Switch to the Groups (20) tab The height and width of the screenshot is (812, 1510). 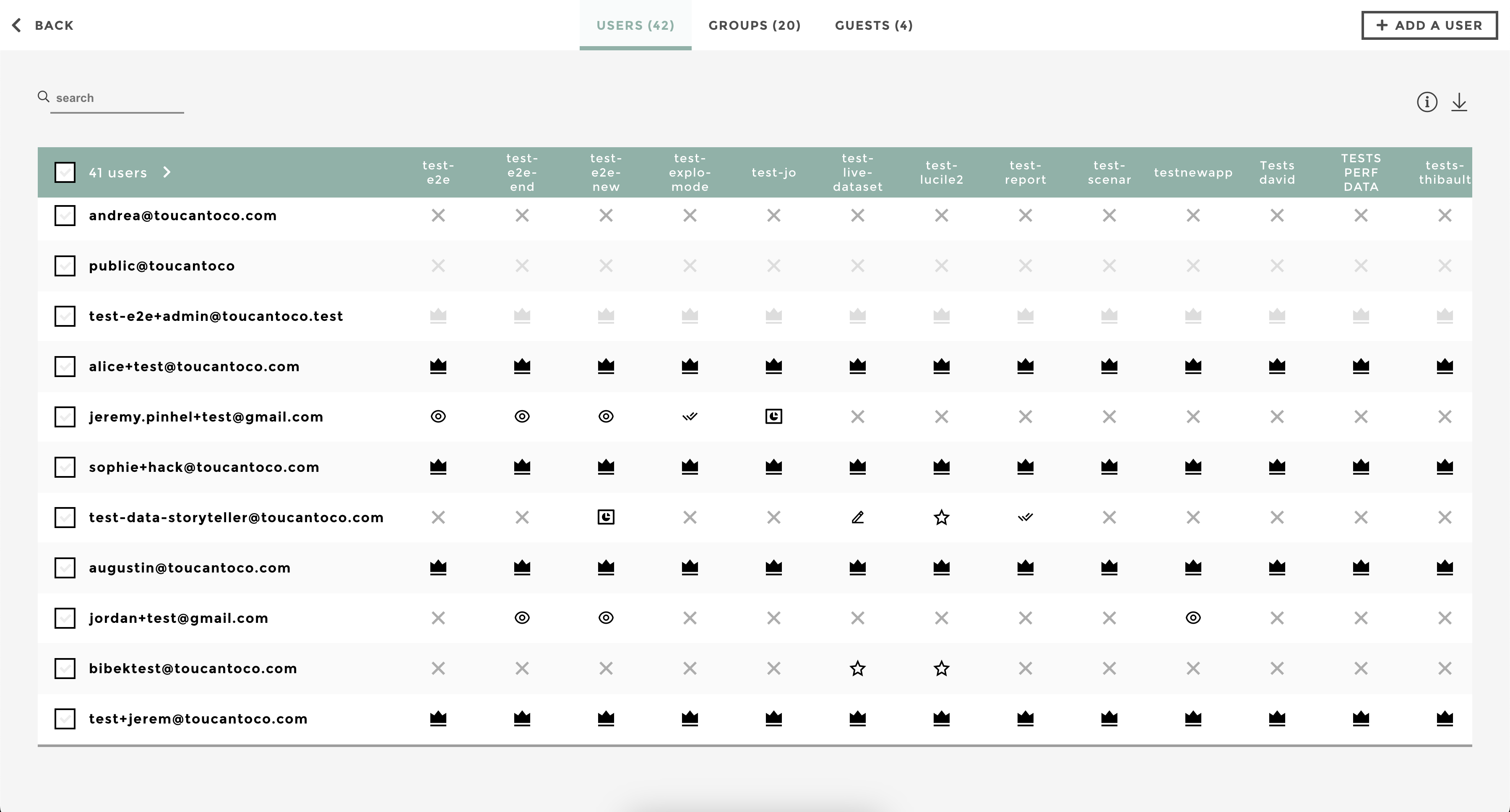(x=754, y=25)
